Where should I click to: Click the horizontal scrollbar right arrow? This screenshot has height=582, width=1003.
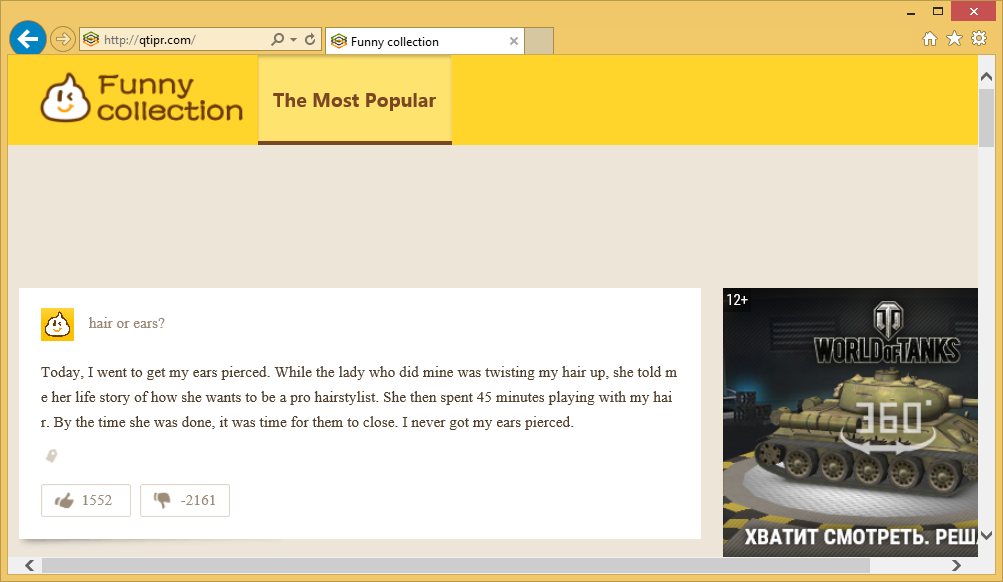956,566
